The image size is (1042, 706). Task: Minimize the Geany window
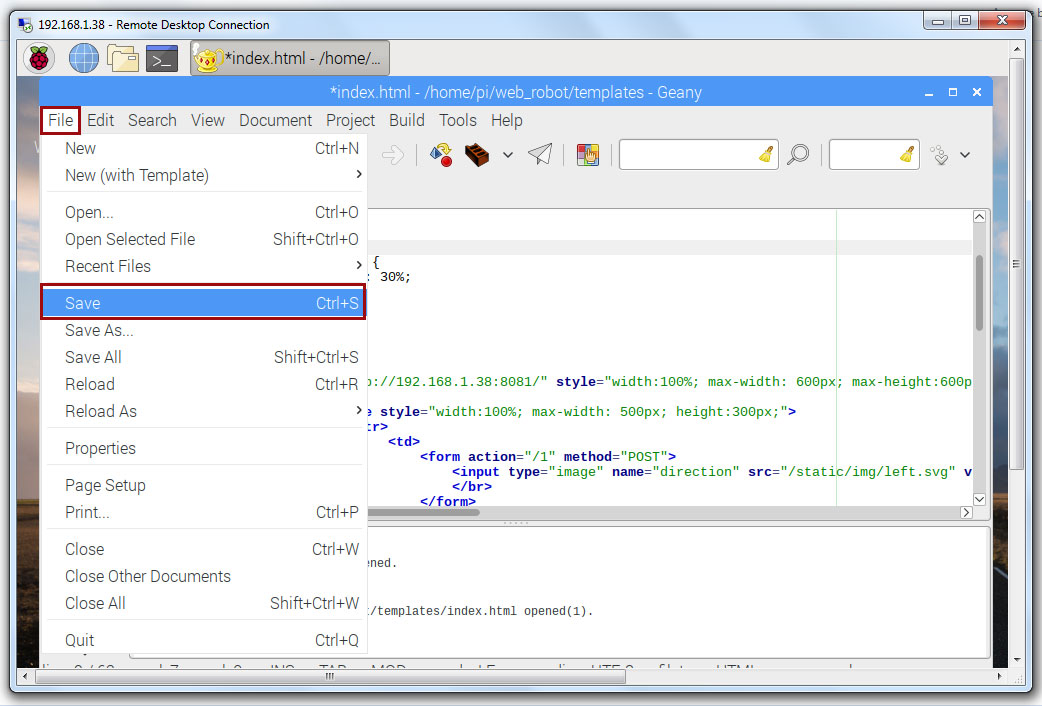[x=928, y=92]
